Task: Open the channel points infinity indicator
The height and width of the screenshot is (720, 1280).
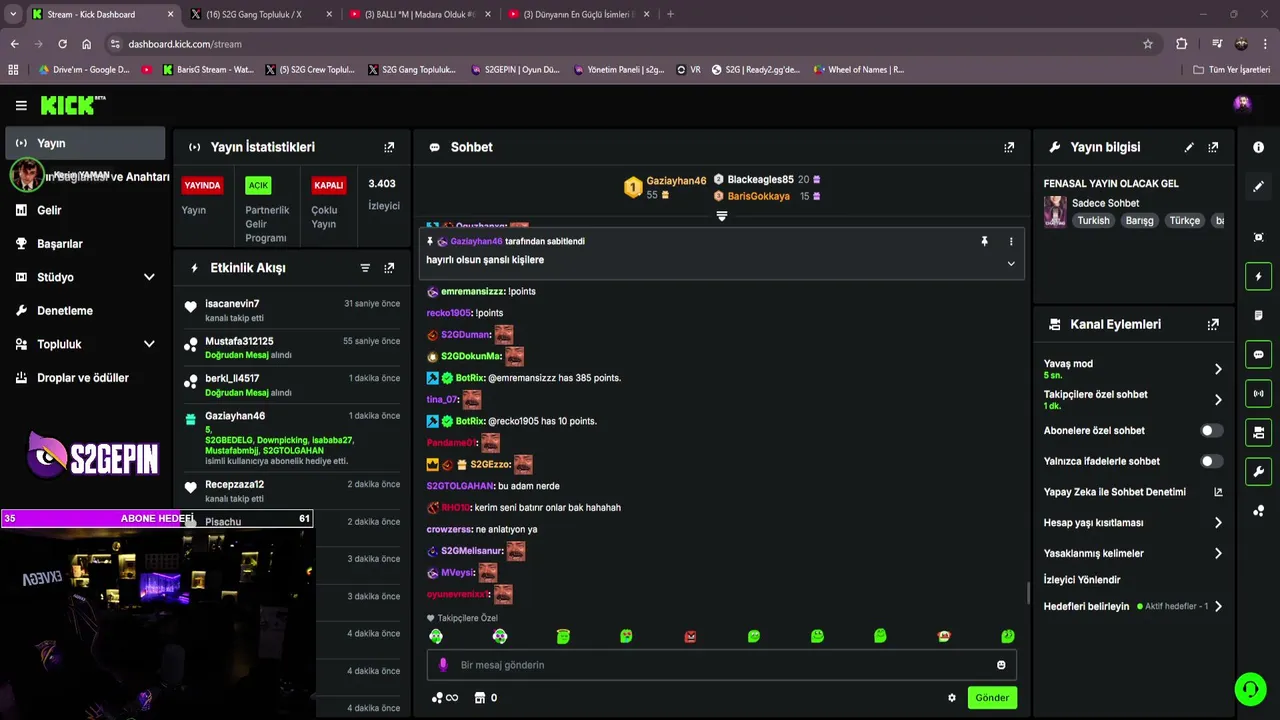Action: [x=445, y=698]
